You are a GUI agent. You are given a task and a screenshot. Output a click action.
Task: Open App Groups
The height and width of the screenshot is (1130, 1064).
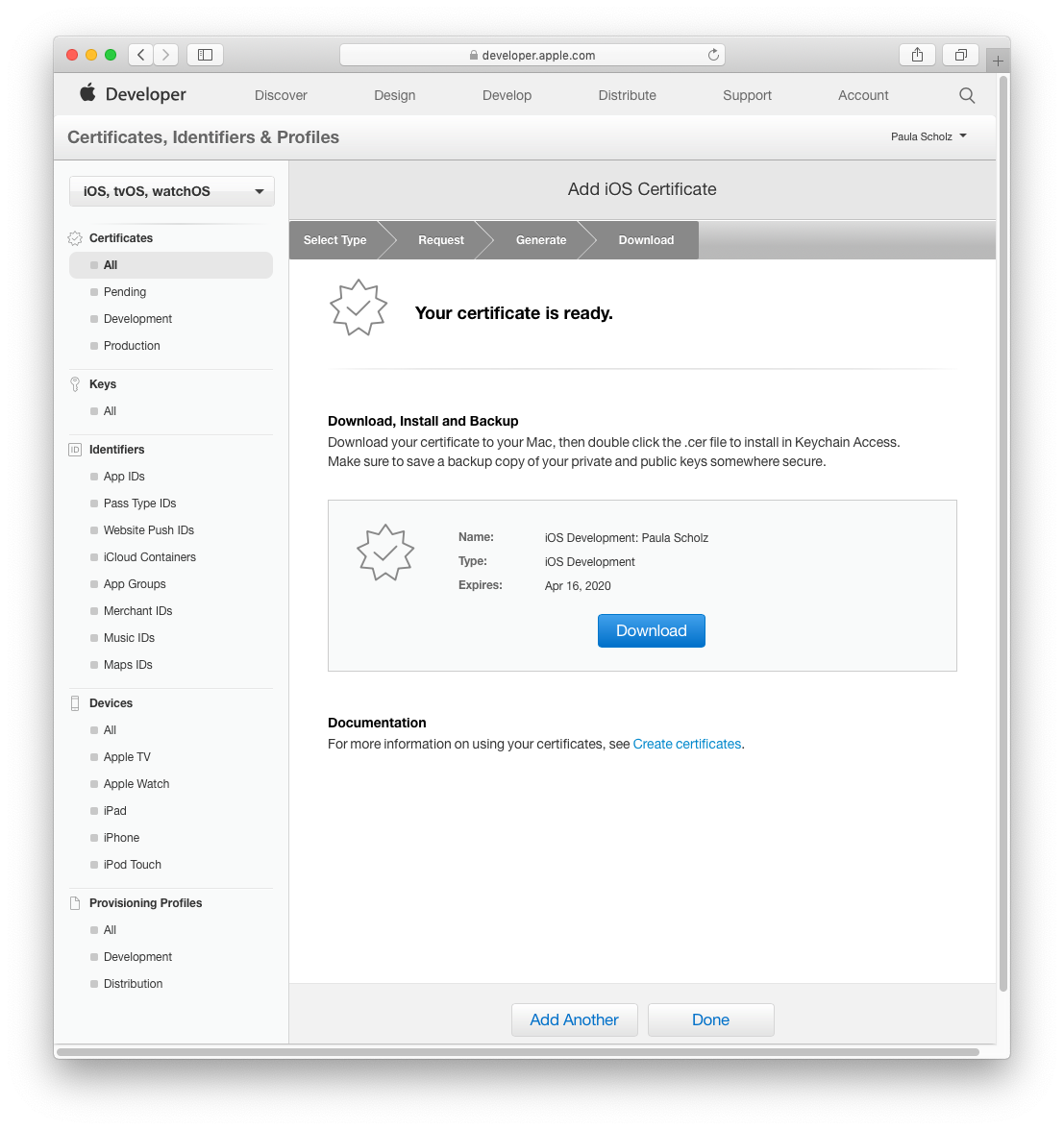[135, 584]
